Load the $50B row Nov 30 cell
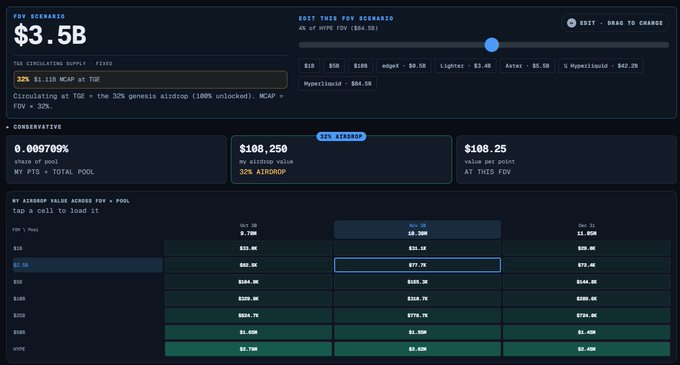Viewport: 680px width, 365px height. click(417, 332)
